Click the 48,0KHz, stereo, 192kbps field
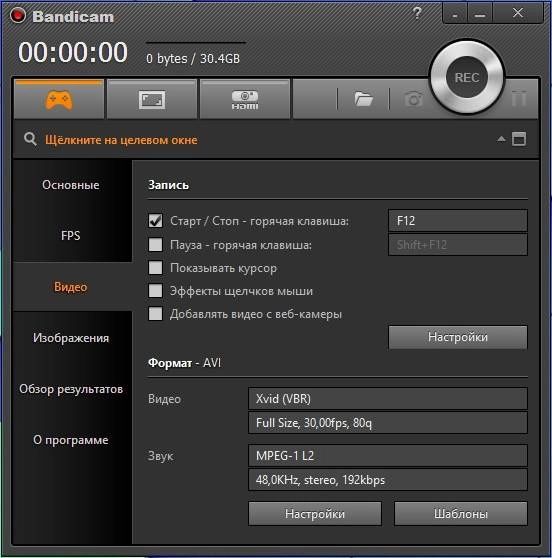Viewport: 552px width, 558px height. point(388,480)
